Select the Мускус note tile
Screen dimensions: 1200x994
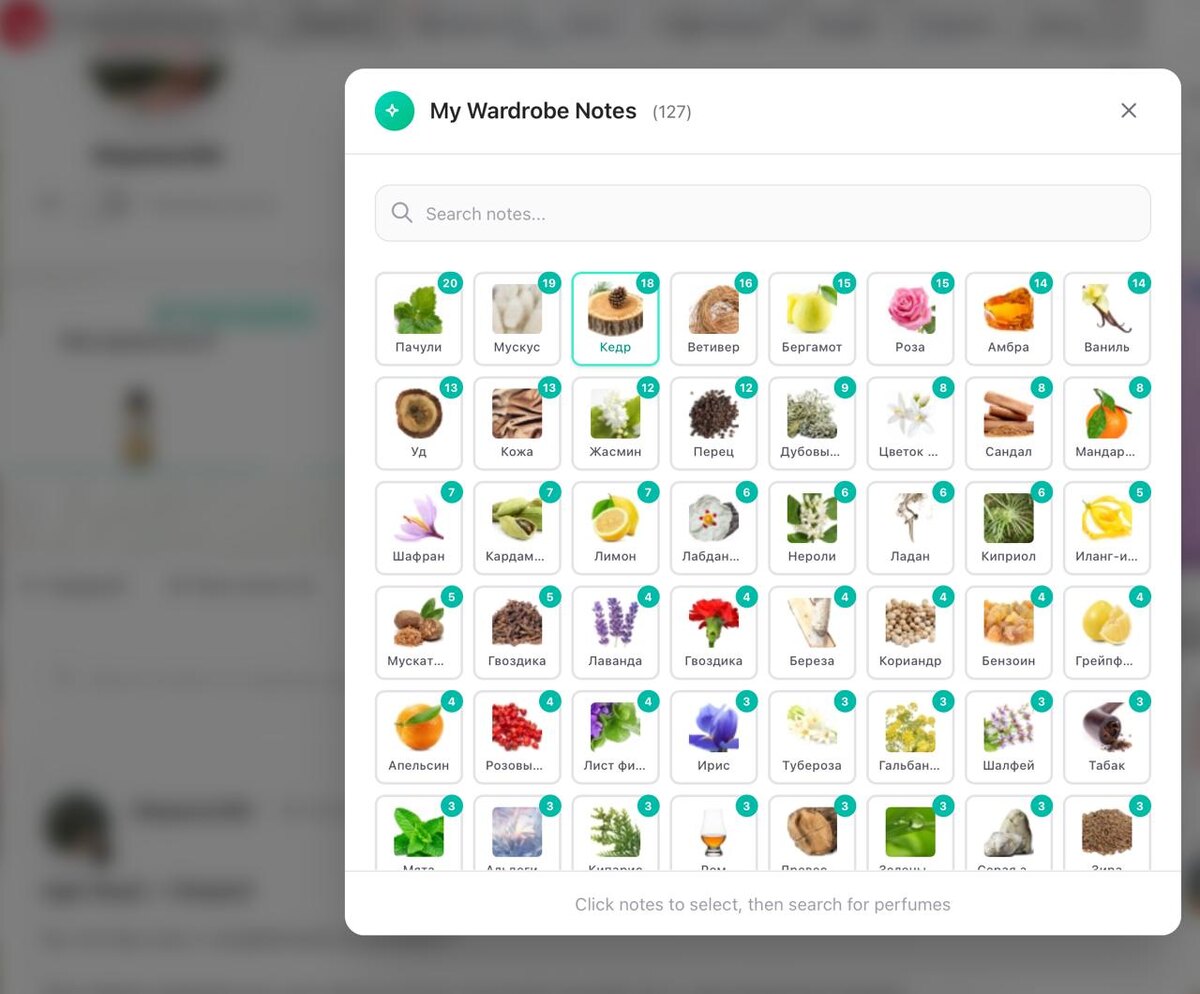pyautogui.click(x=517, y=319)
